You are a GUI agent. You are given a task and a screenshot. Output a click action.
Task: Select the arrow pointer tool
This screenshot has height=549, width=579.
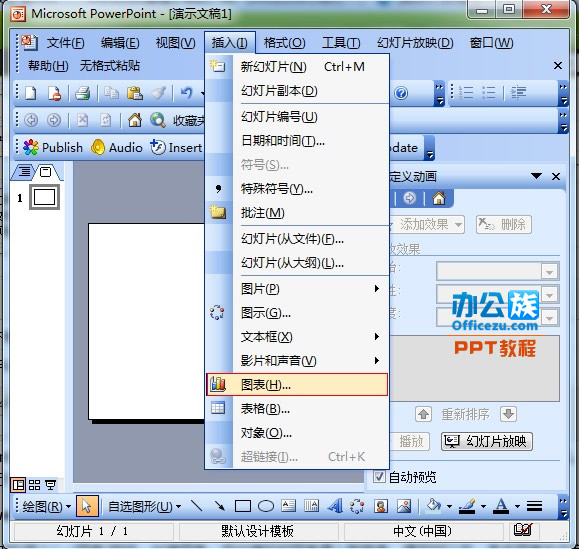87,506
